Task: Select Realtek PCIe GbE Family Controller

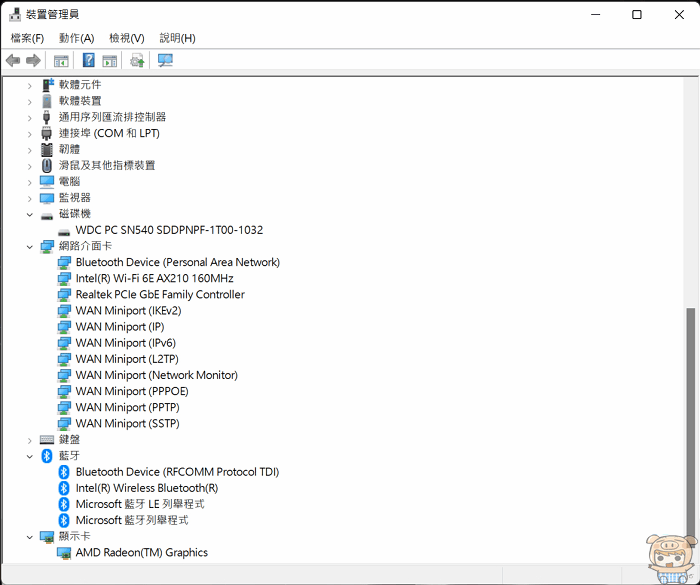Action: coord(160,294)
